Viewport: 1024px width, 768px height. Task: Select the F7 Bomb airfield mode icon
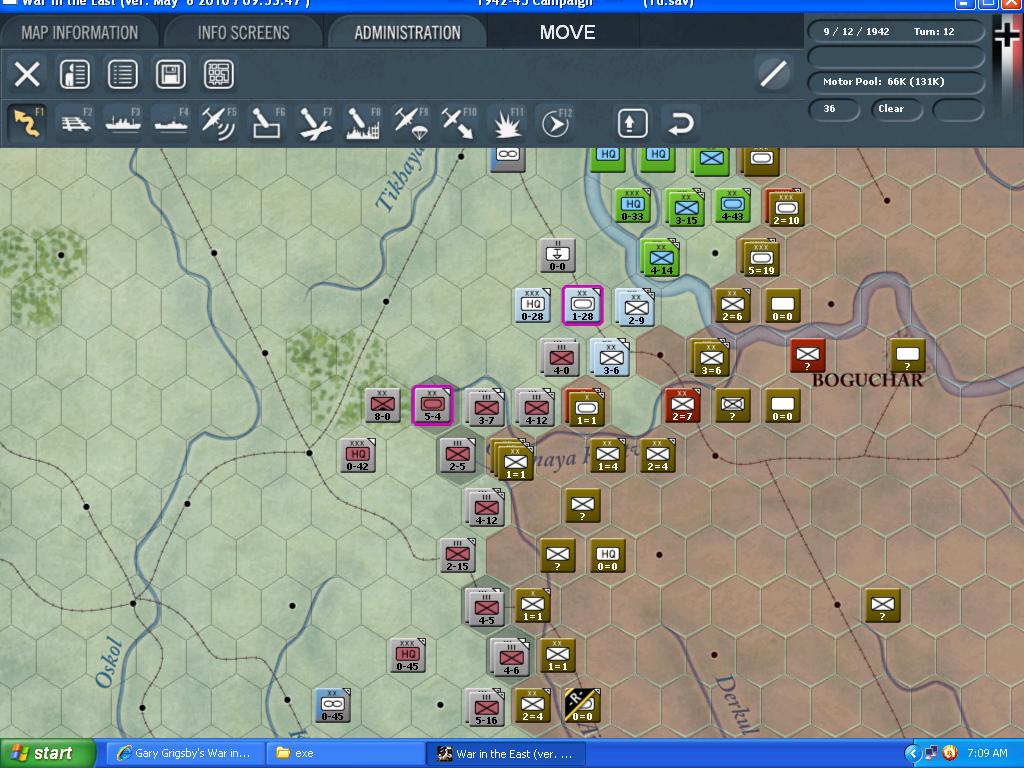(315, 123)
